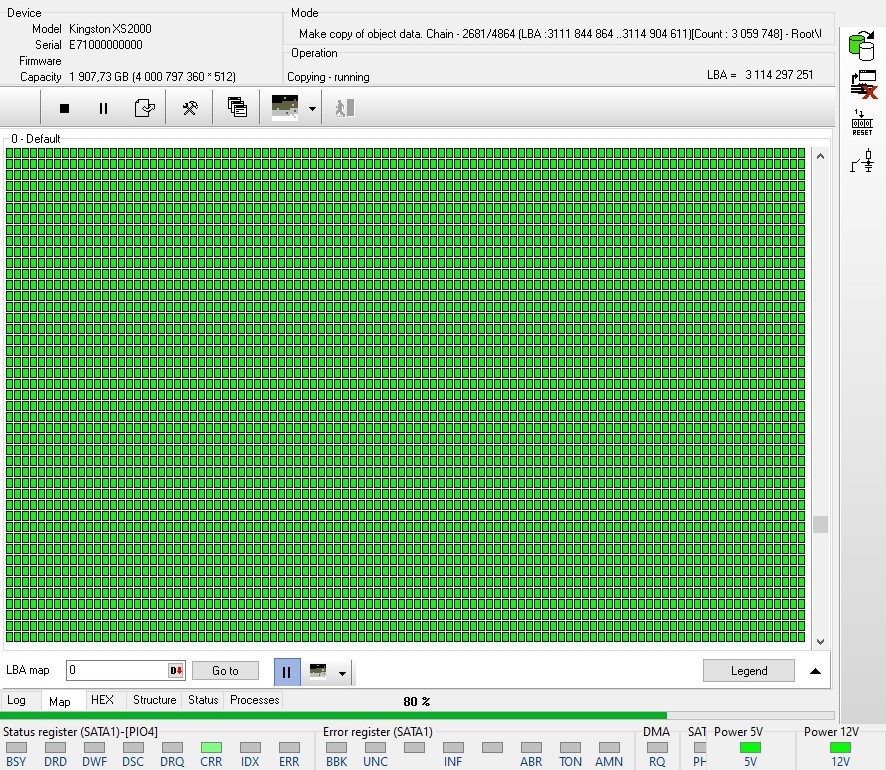Toggle the Power 12V indicator

840,747
